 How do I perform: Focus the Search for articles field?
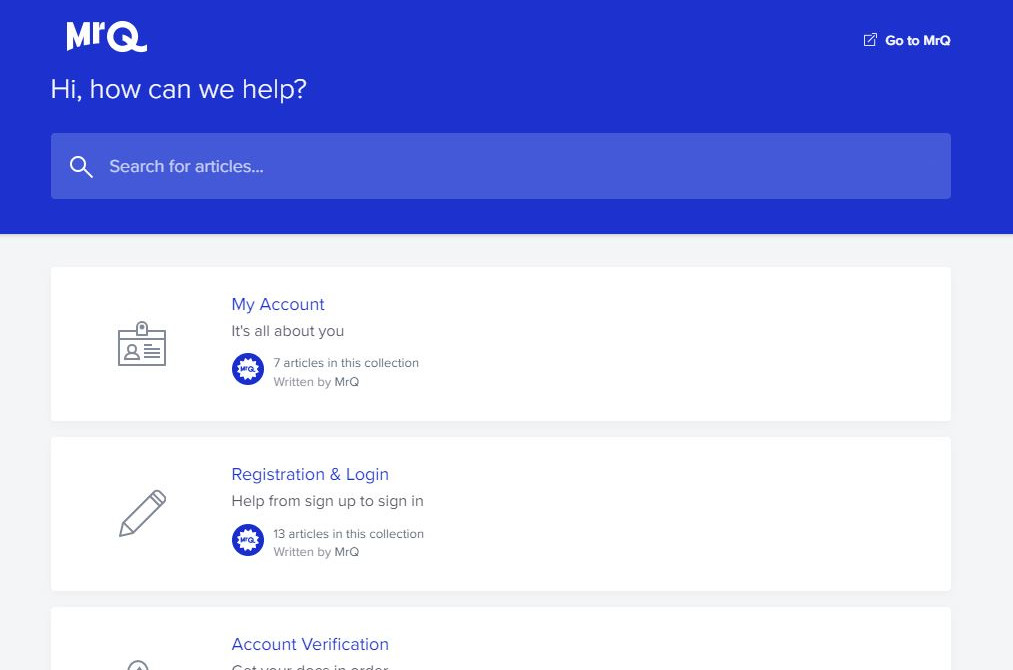tap(501, 166)
